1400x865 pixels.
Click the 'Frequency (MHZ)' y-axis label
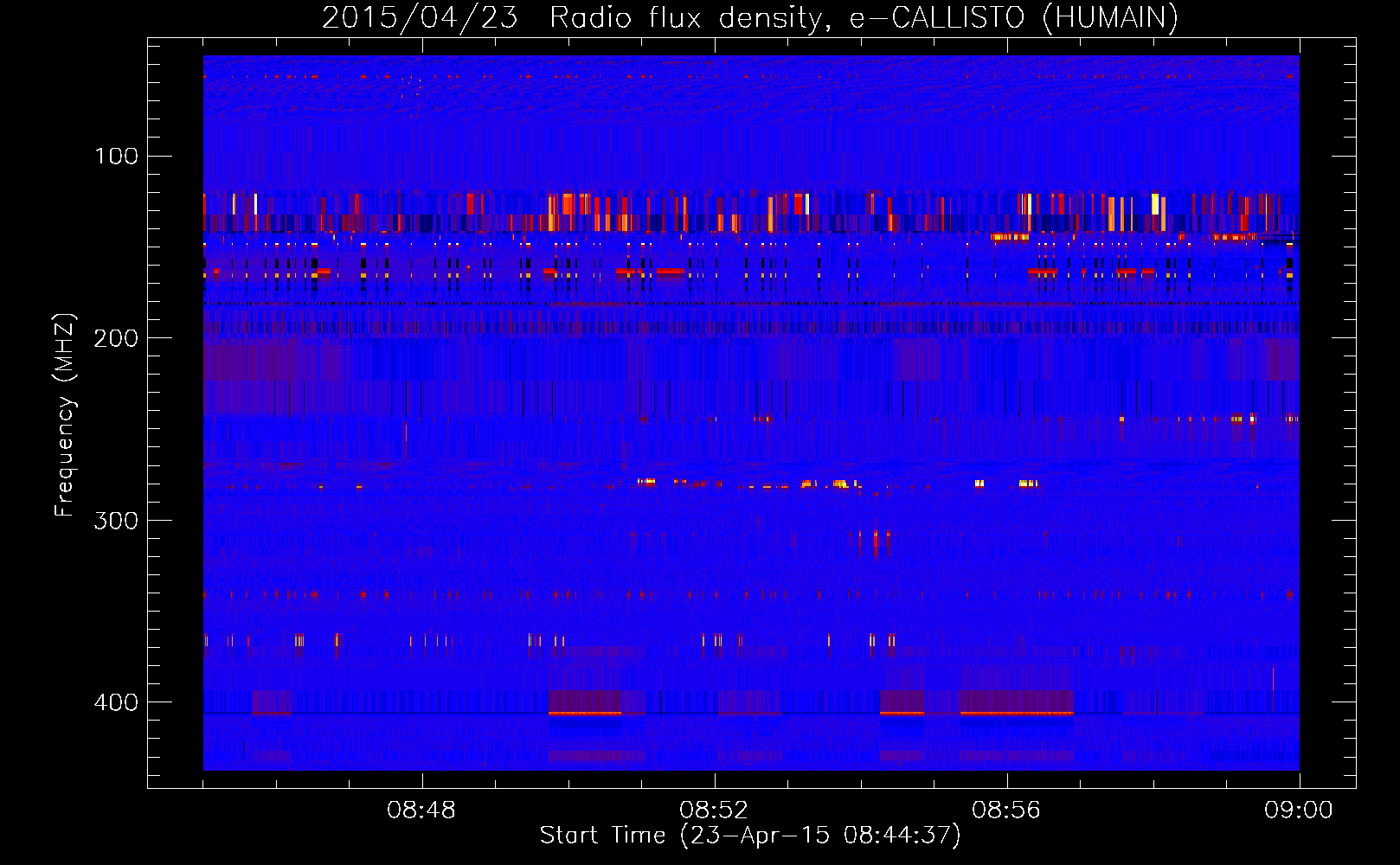65,414
